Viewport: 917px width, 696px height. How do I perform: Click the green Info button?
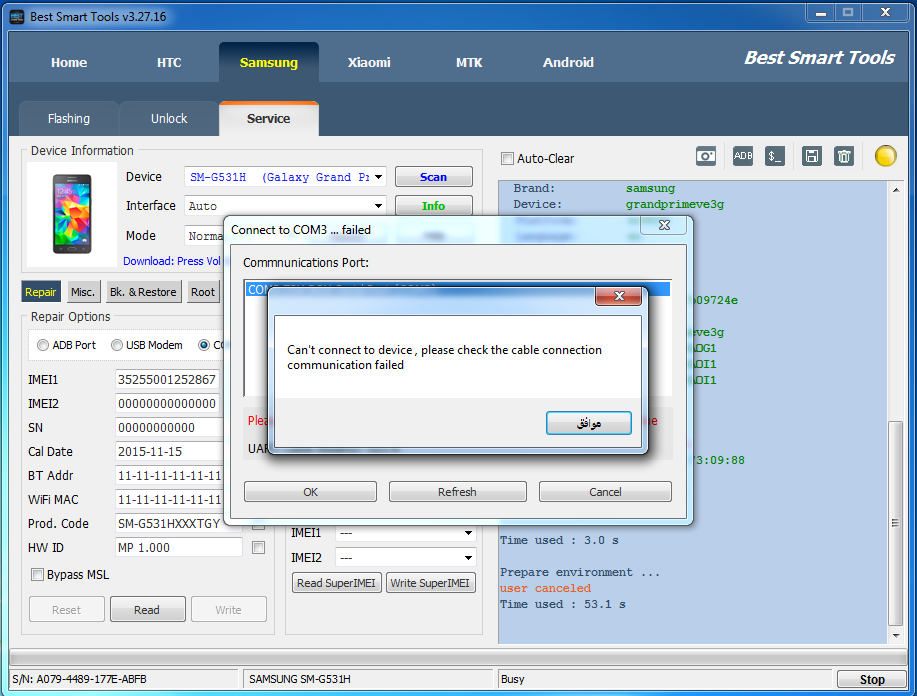(433, 206)
